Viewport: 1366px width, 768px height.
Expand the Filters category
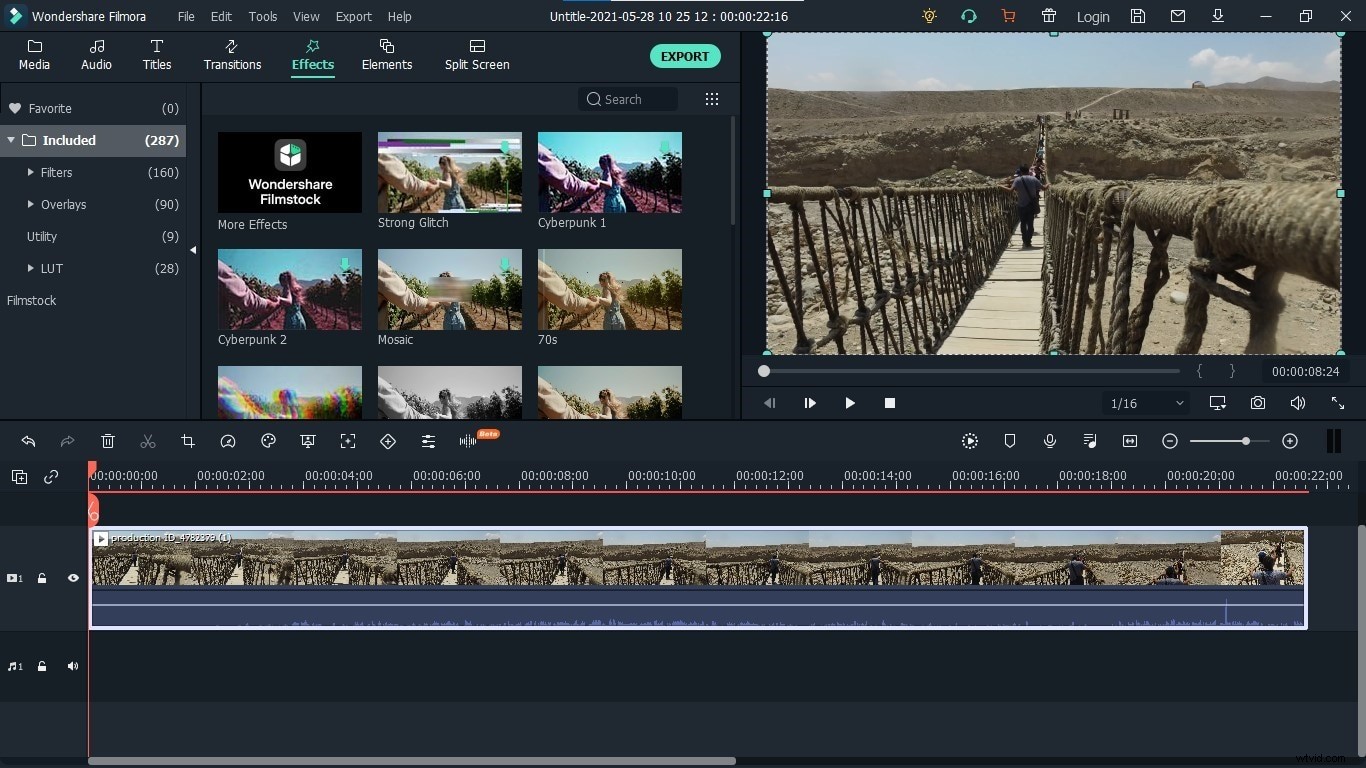[x=30, y=172]
